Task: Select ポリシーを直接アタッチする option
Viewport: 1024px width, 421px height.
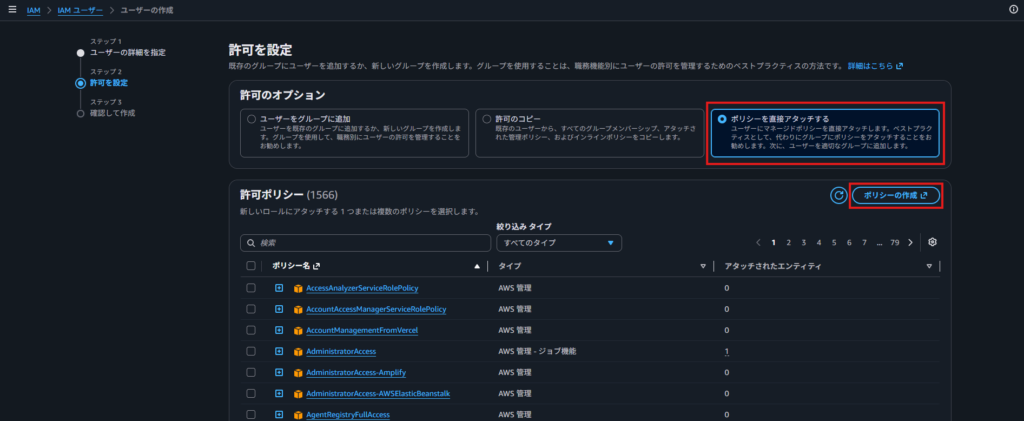Action: click(x=722, y=119)
